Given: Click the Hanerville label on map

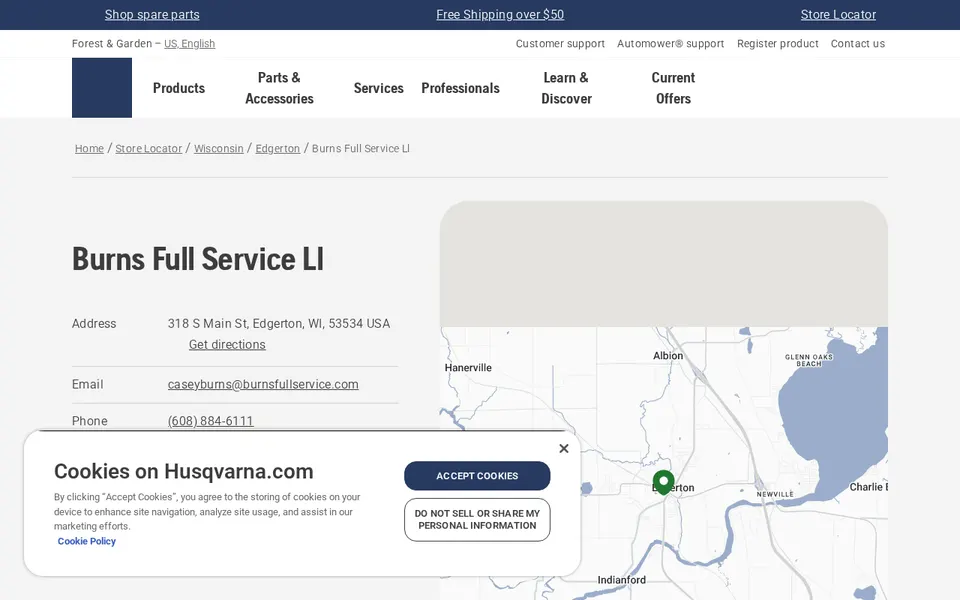Looking at the screenshot, I should pos(468,368).
